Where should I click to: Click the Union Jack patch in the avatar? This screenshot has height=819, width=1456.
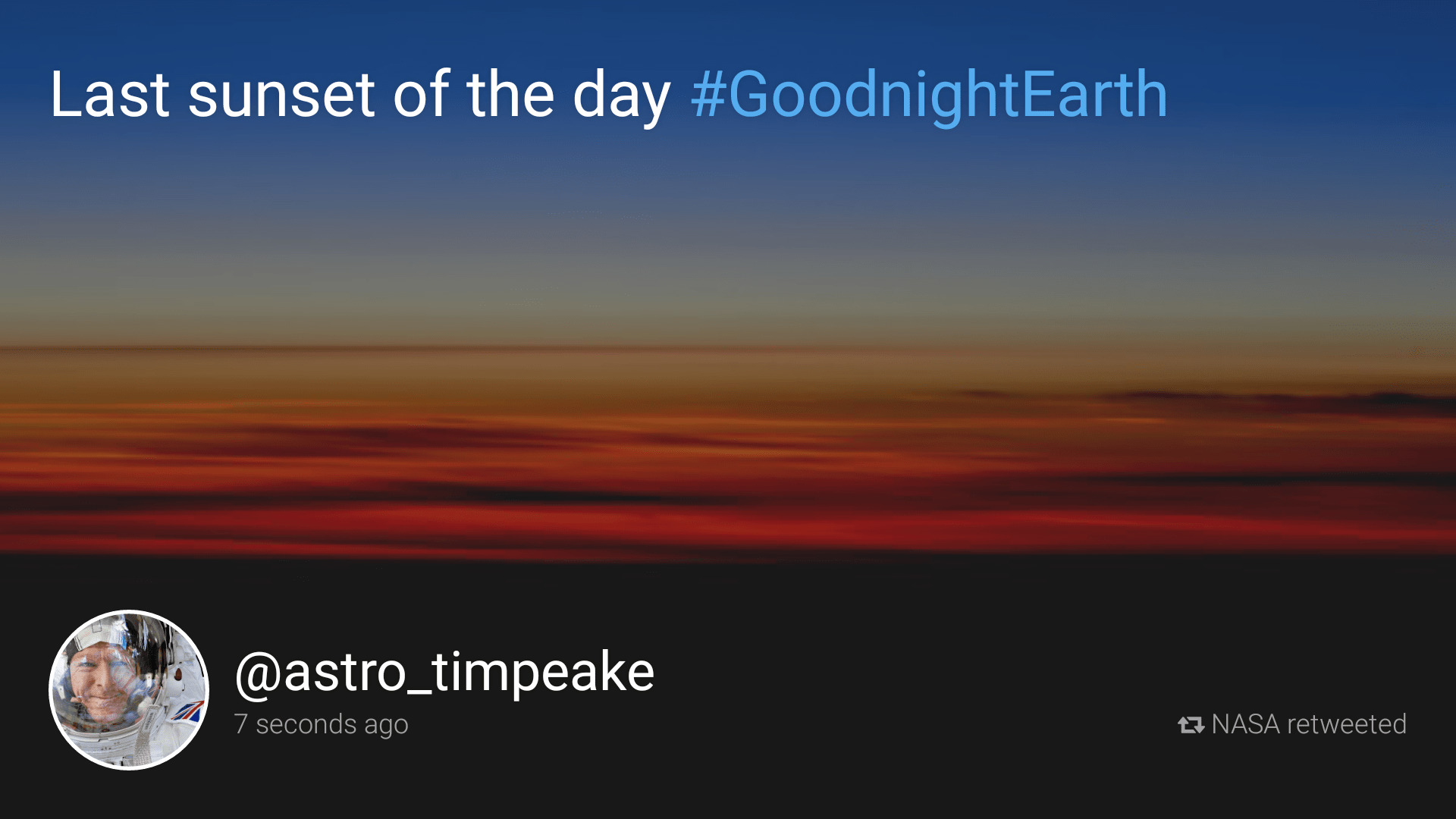[x=188, y=711]
